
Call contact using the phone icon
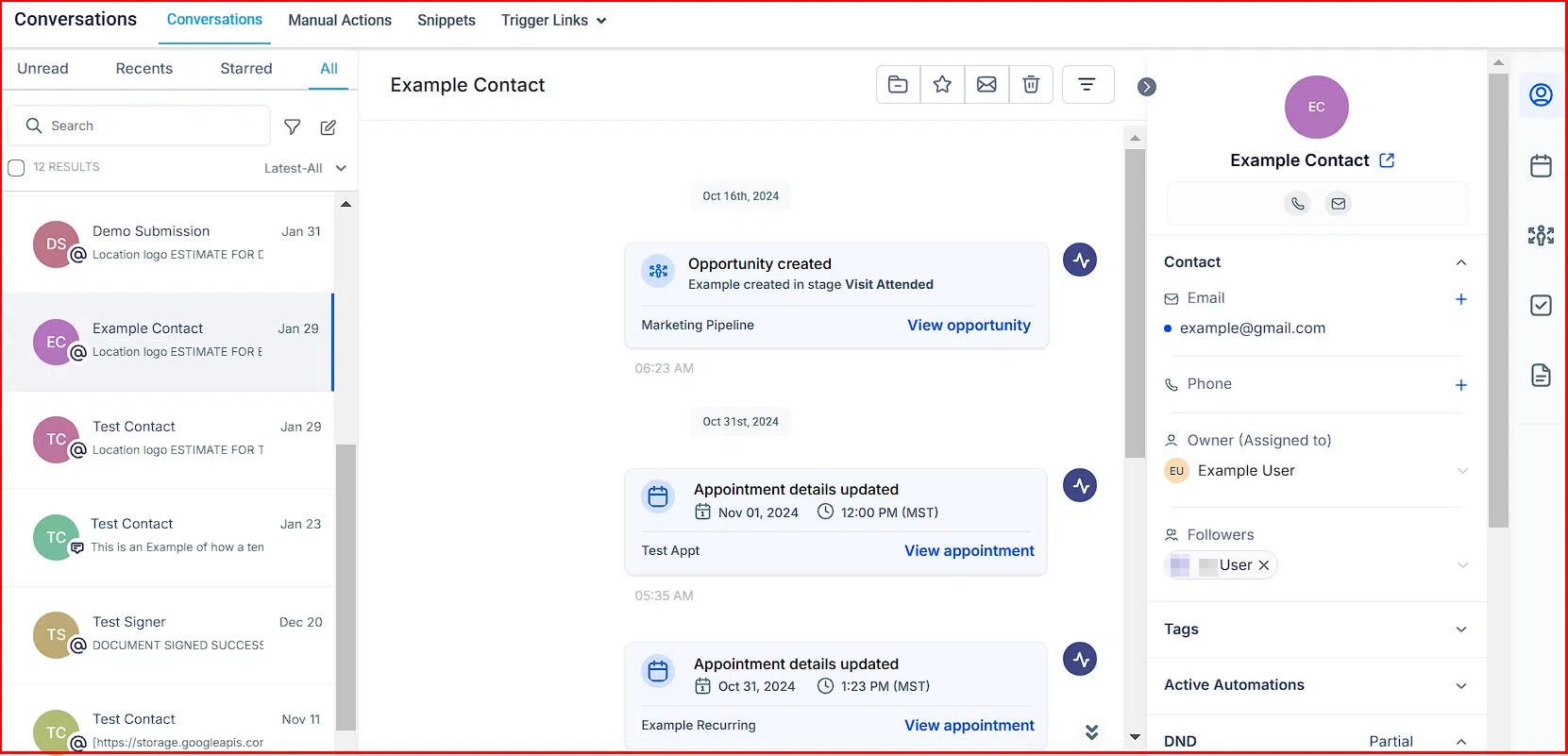(1298, 203)
